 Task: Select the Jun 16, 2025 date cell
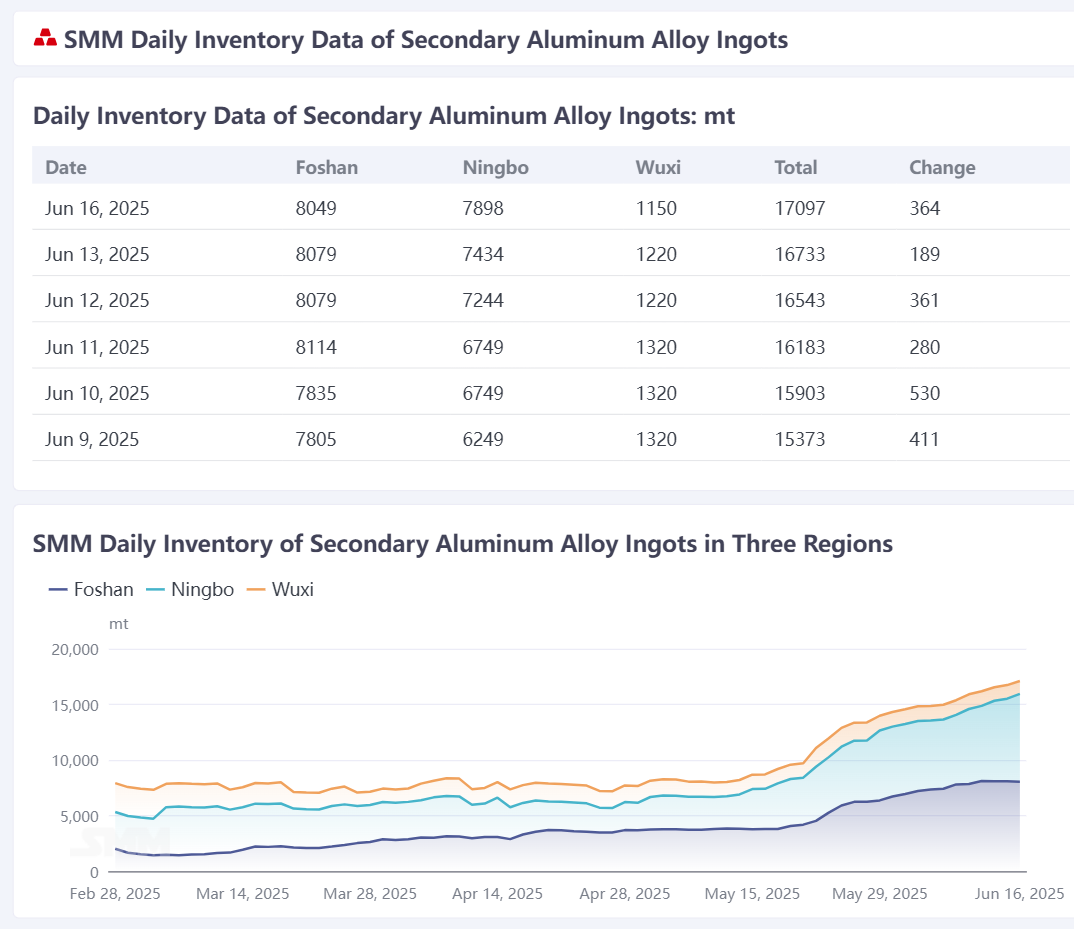coord(97,208)
